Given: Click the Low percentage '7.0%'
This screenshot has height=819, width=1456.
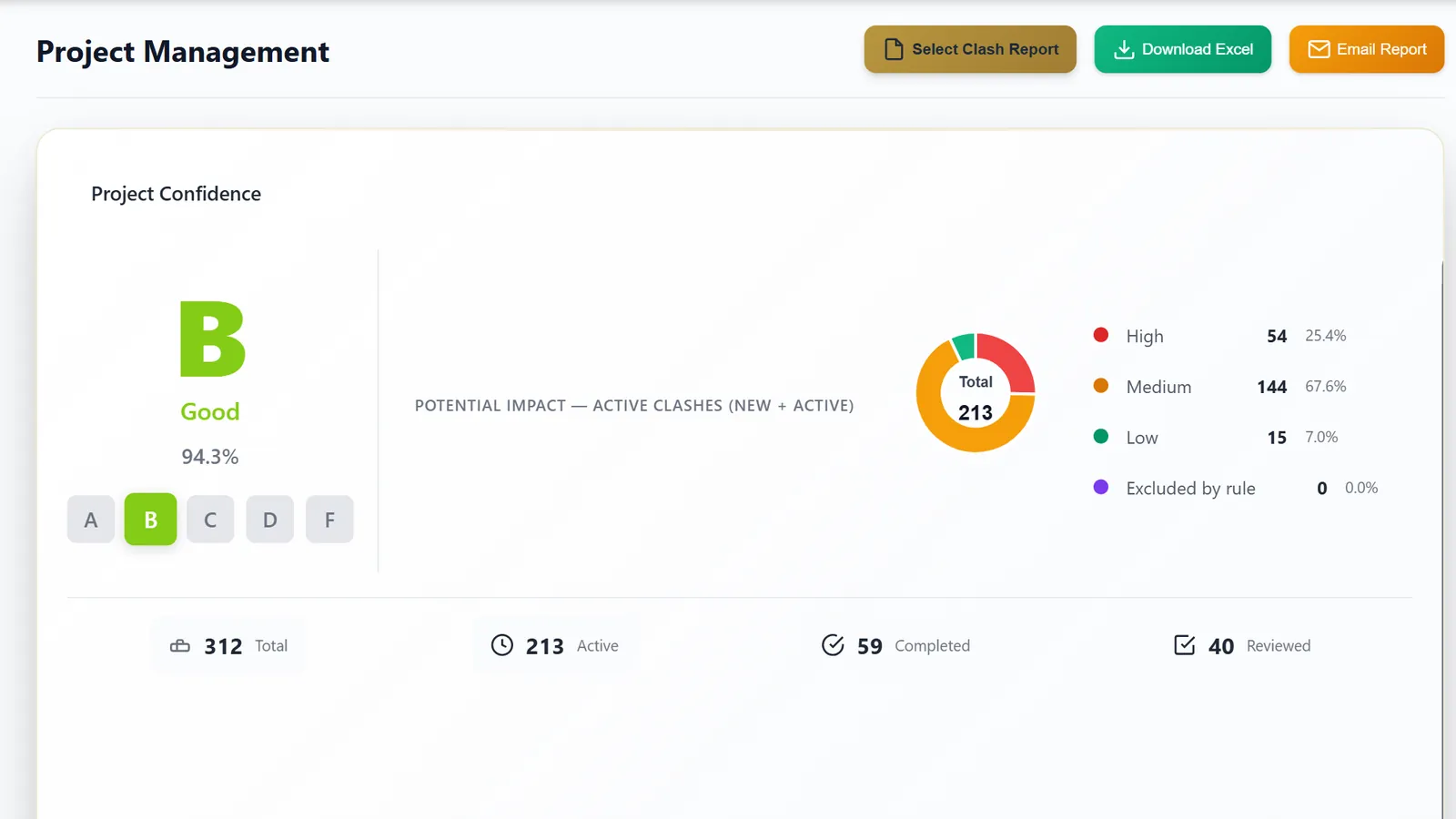Looking at the screenshot, I should (x=1321, y=438).
